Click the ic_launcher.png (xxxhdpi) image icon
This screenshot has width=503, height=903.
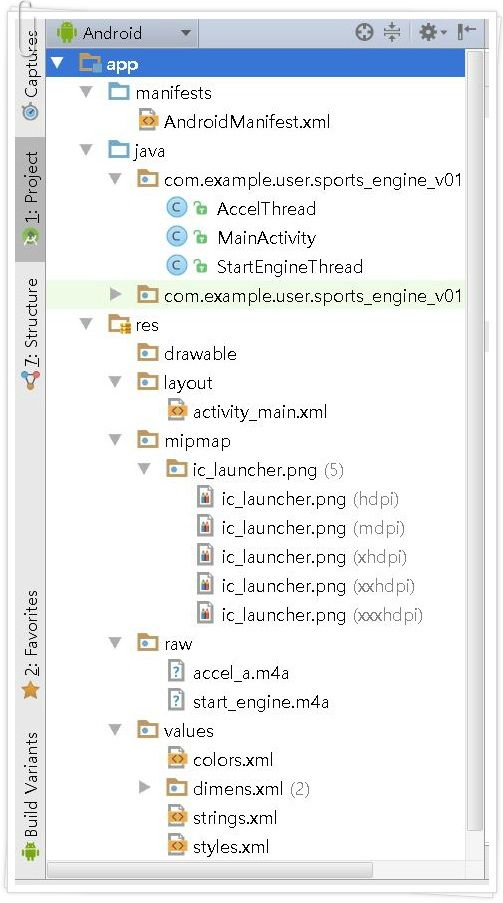206,613
